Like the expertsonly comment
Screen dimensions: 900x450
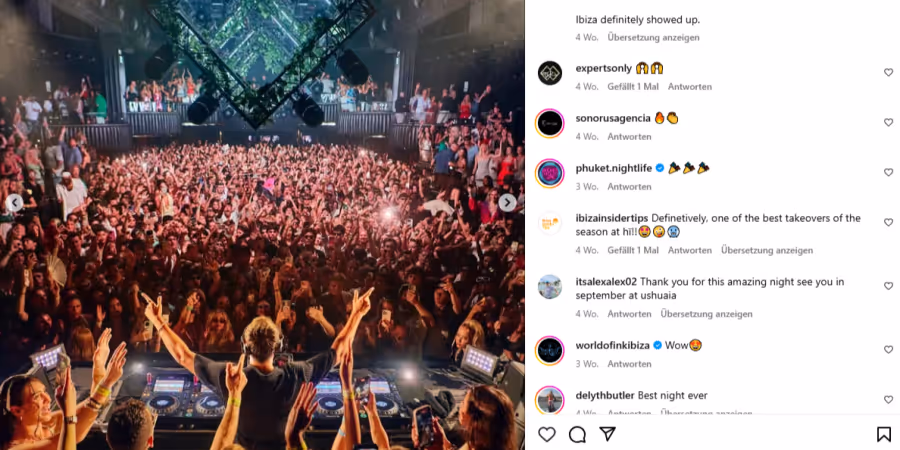889,72
